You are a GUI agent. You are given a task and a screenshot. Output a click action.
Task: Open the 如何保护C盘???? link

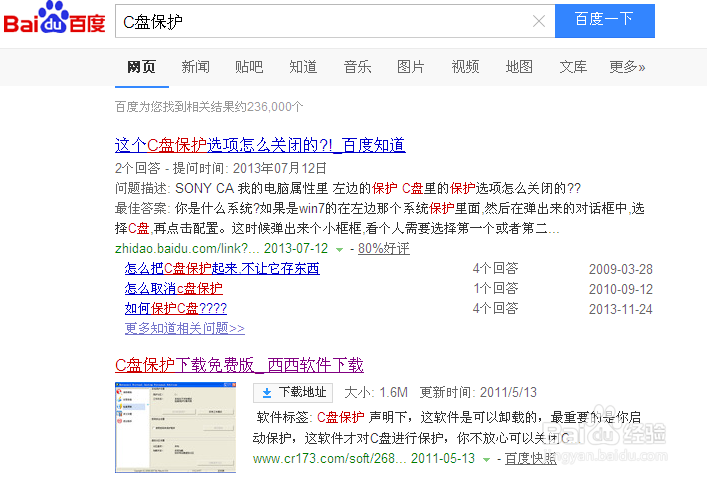pos(176,308)
